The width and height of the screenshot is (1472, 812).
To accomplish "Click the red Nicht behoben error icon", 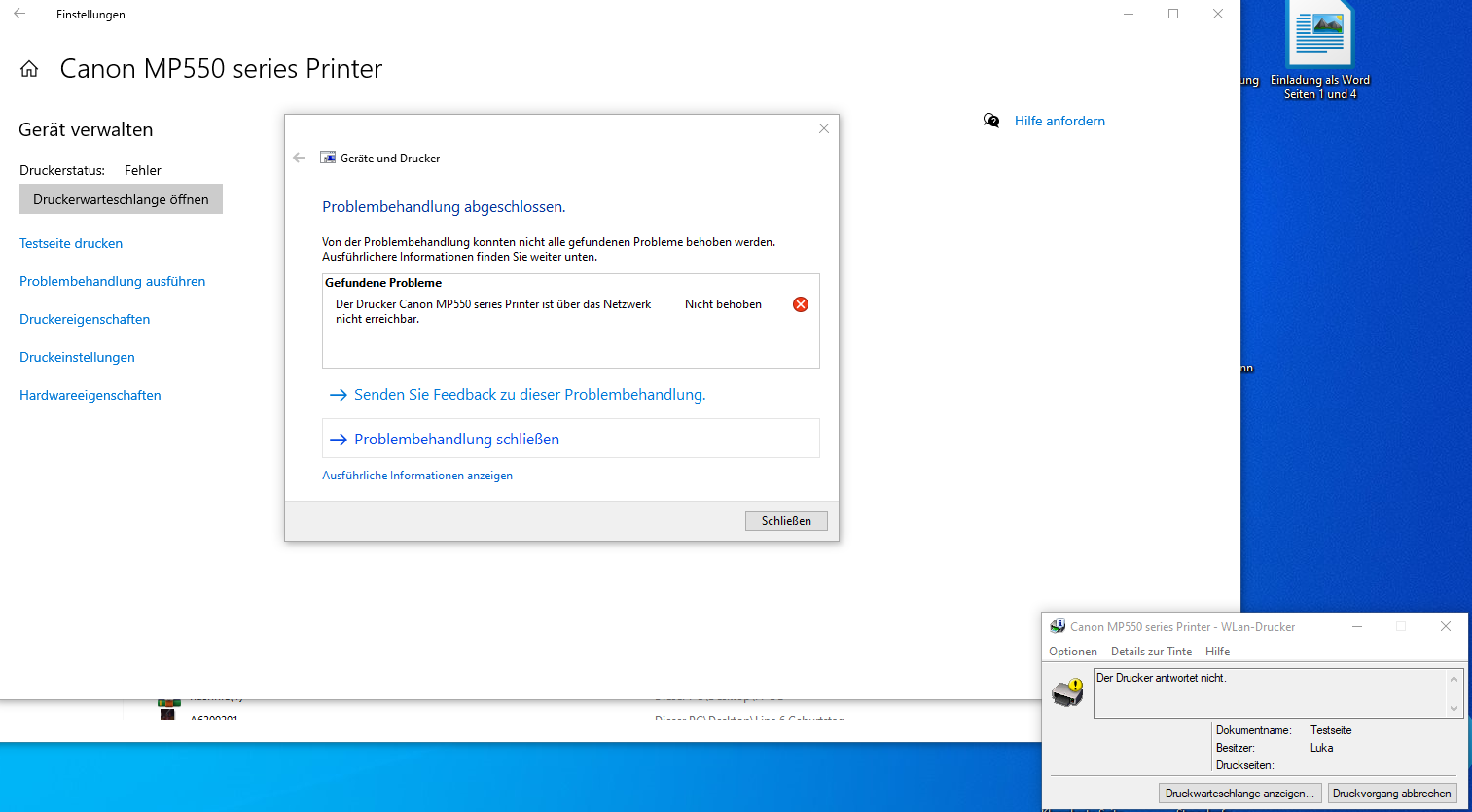I will click(800, 303).
